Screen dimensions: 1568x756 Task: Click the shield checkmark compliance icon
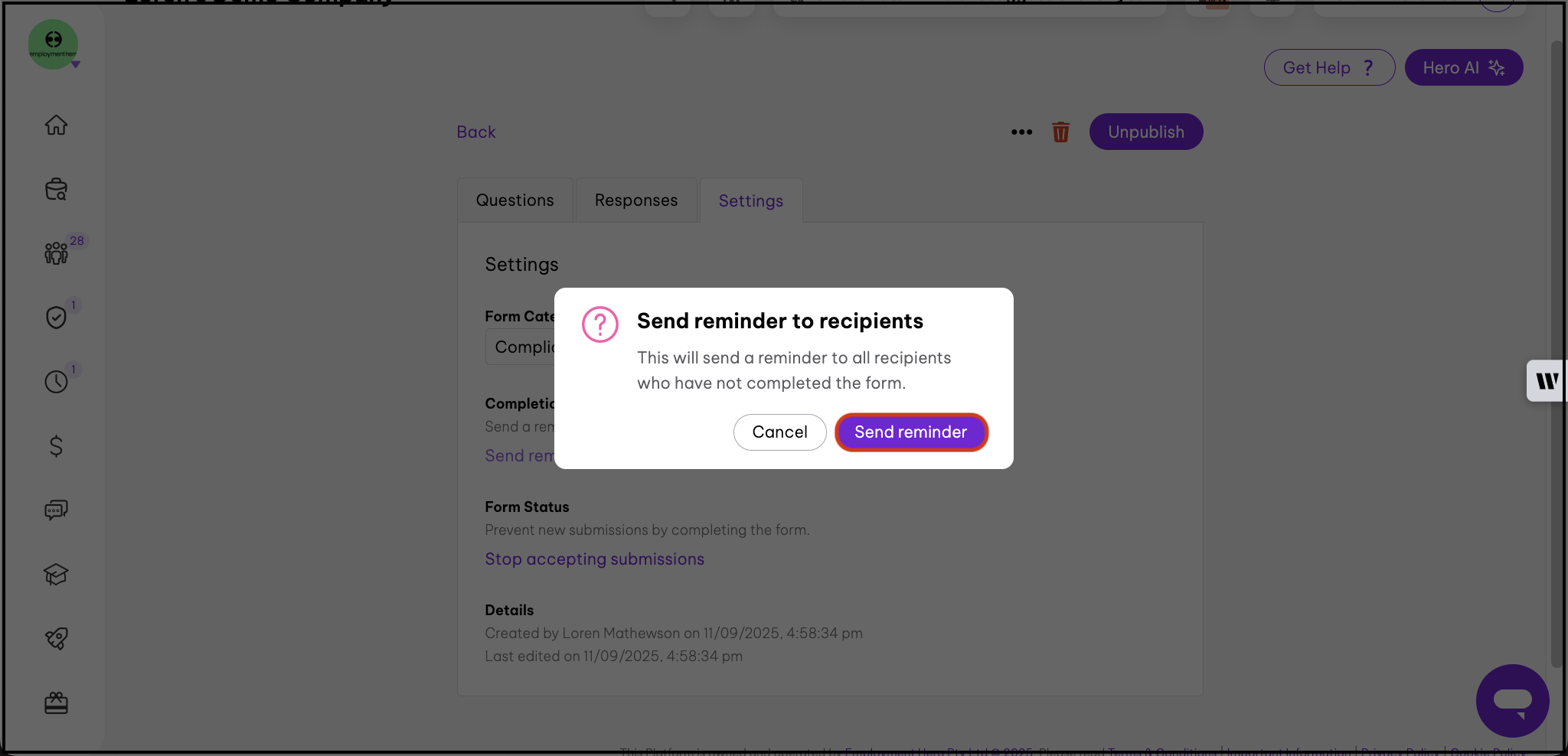56,317
